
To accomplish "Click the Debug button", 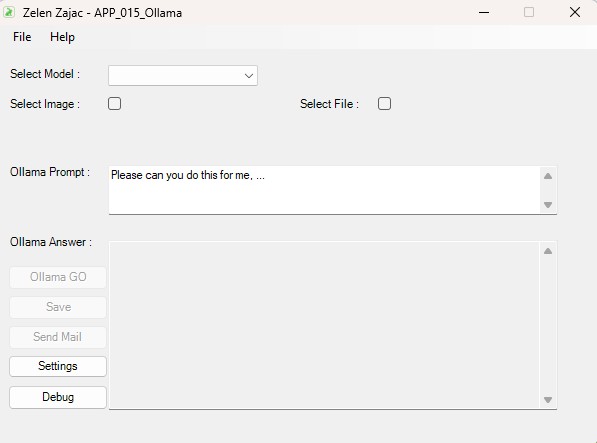I will coord(58,397).
